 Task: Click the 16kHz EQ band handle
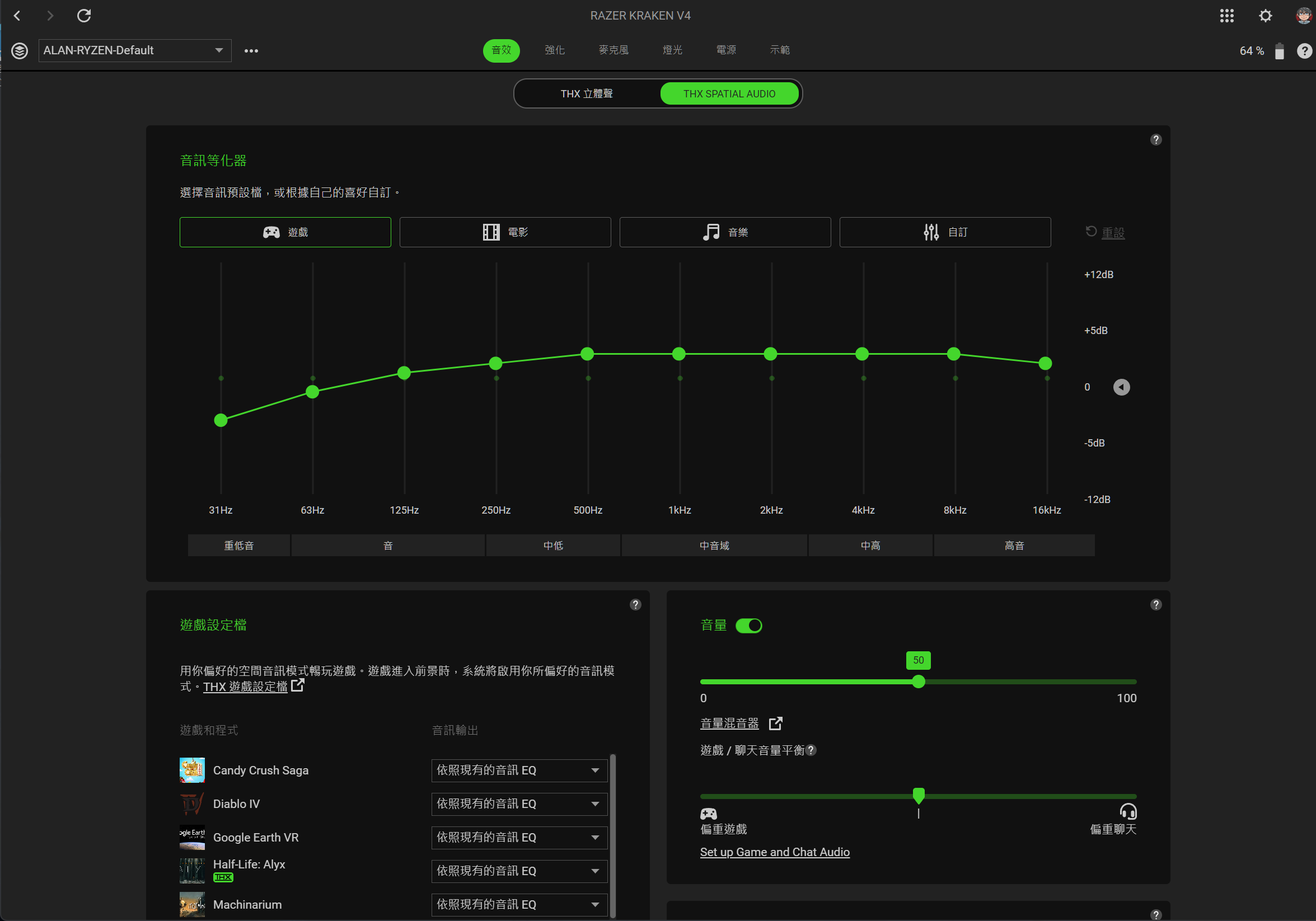pyautogui.click(x=1045, y=363)
